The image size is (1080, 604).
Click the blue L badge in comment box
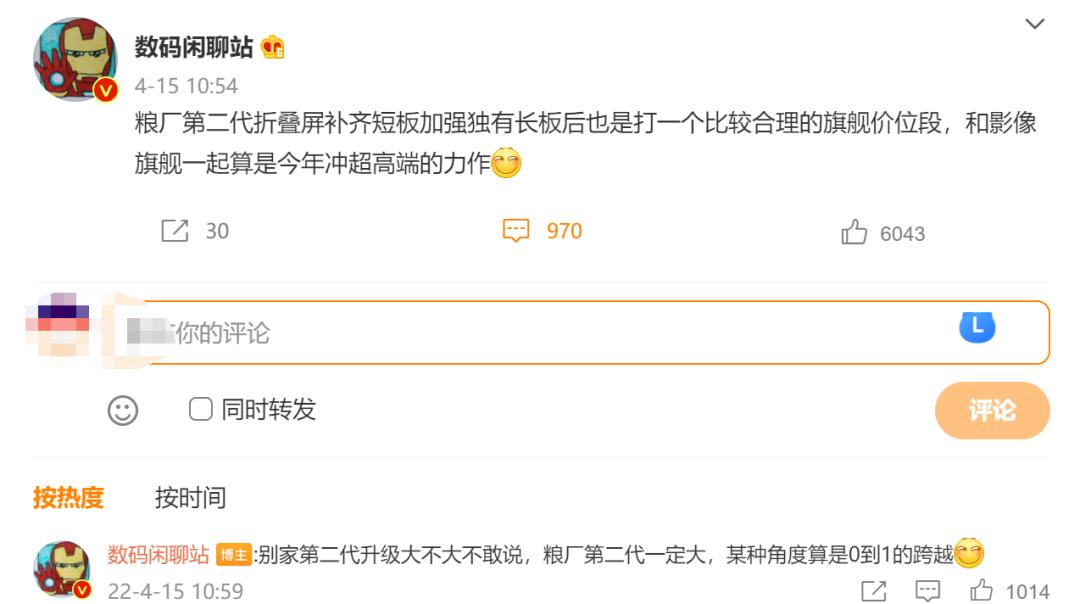(977, 327)
